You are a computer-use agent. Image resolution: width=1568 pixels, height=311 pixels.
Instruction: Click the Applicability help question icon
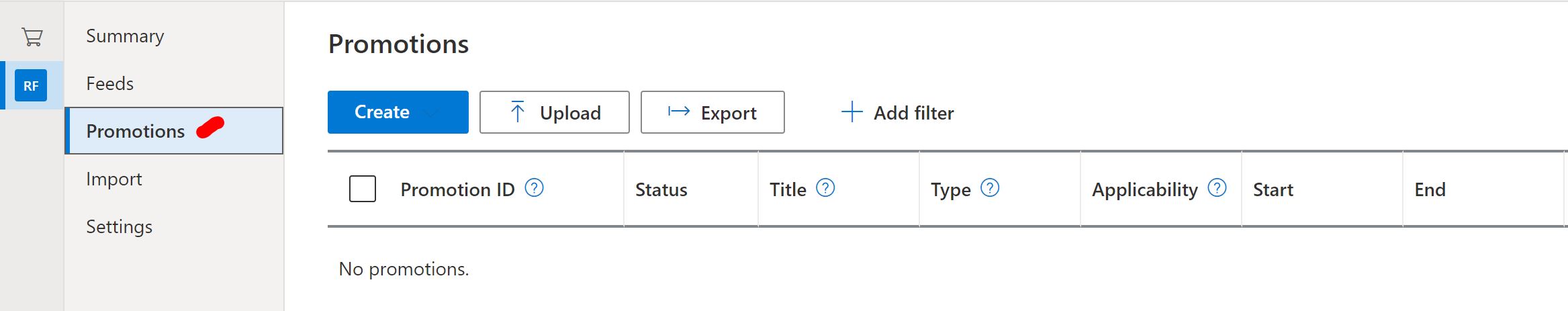1217,188
